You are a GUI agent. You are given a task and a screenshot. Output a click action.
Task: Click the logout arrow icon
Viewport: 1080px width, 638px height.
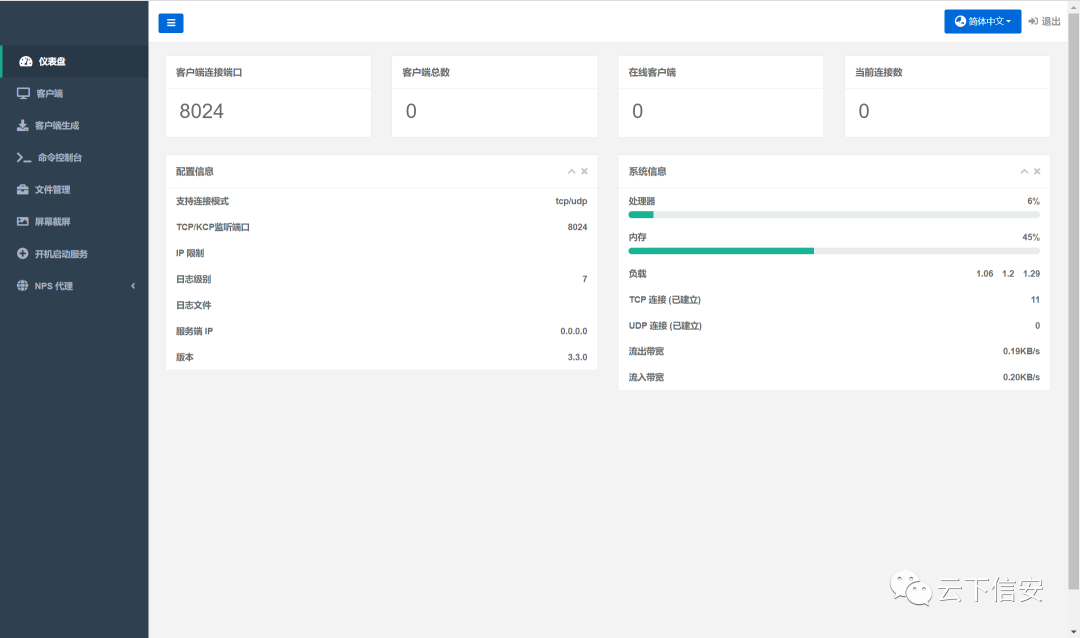pyautogui.click(x=1032, y=21)
